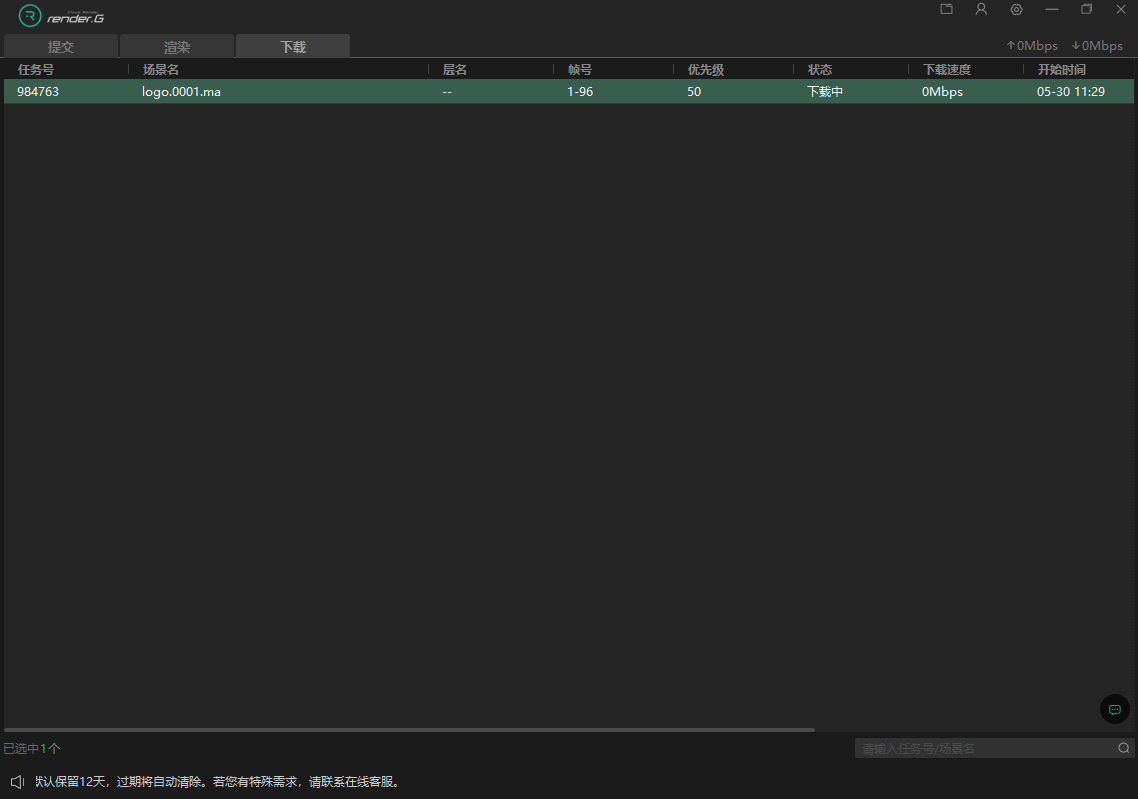Open the folder icon in title bar
This screenshot has width=1138, height=799.
(946, 9)
